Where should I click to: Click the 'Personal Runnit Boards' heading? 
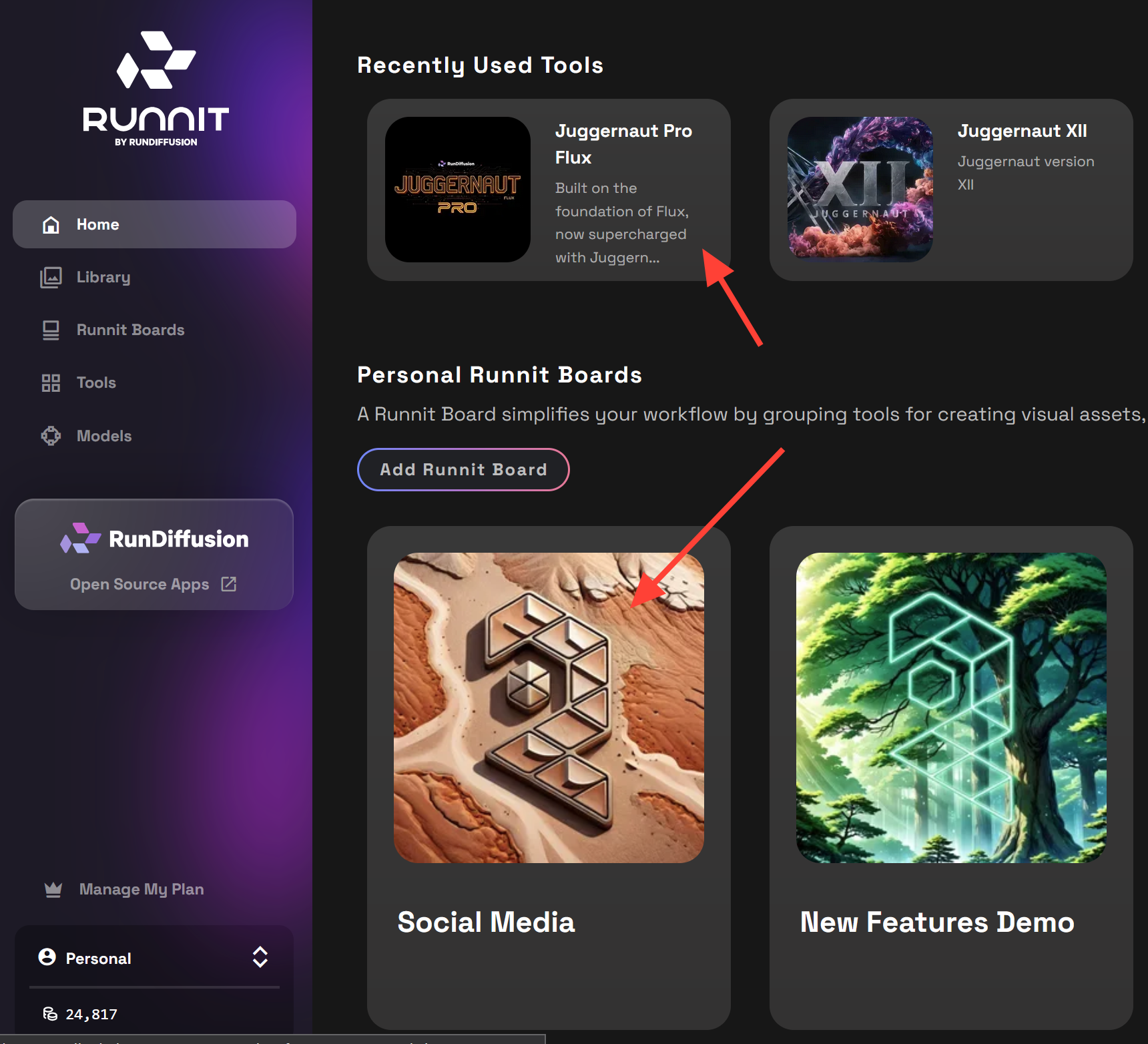[500, 375]
